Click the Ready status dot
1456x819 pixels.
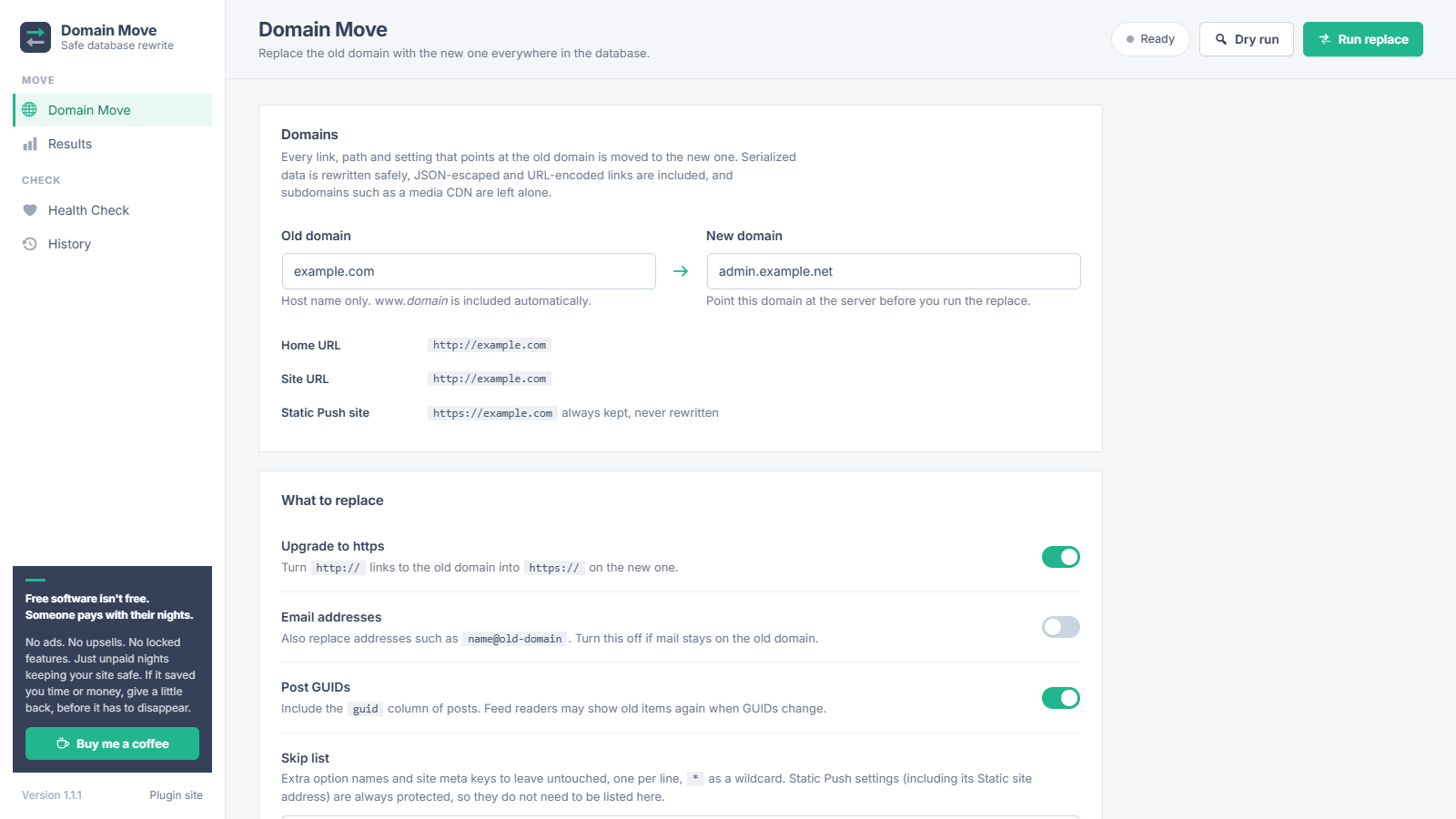[x=1130, y=39]
